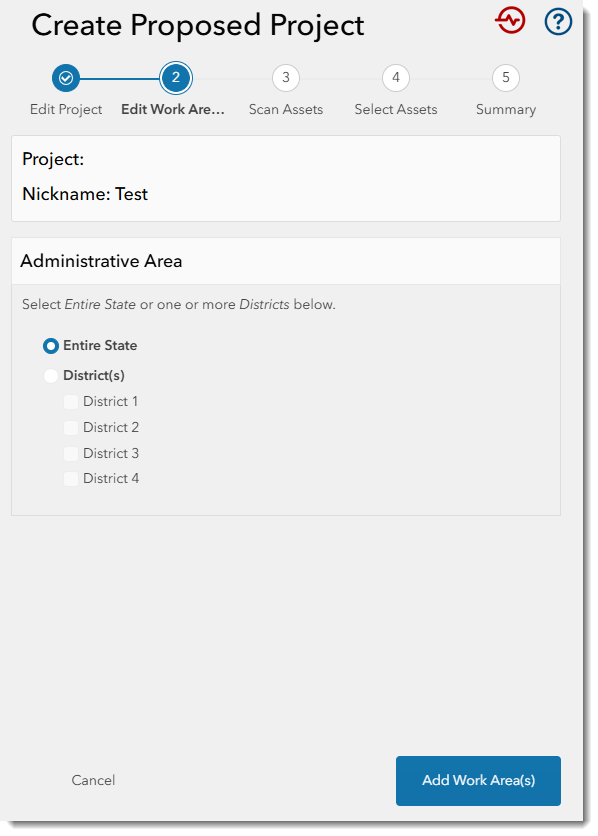The height and width of the screenshot is (836, 598).
Task: Jump to step 3 Scan Assets circle
Action: pyautogui.click(x=286, y=78)
